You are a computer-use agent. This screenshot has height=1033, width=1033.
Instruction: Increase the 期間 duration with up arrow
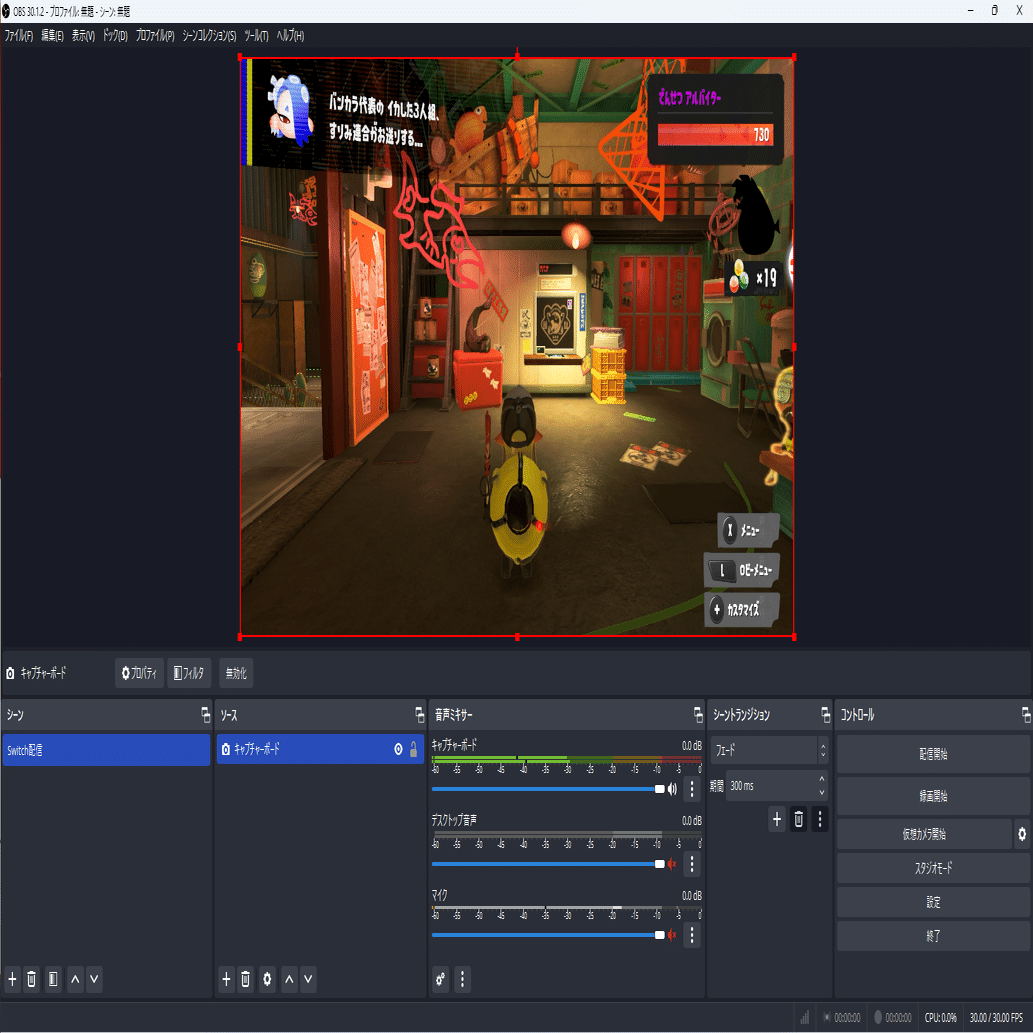(x=822, y=779)
